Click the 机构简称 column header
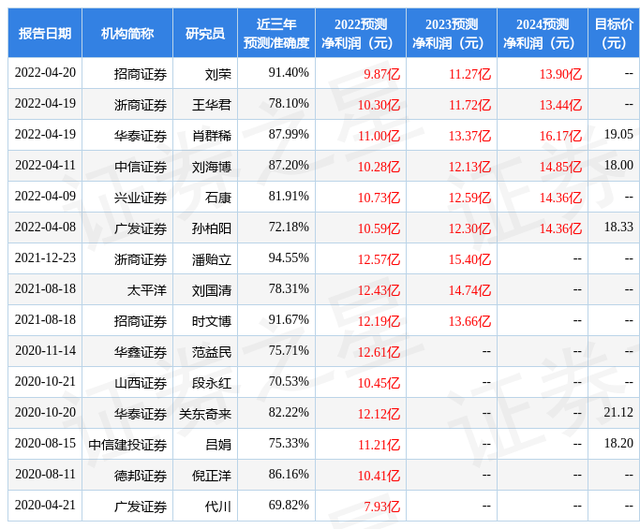The image size is (640, 529). point(127,33)
